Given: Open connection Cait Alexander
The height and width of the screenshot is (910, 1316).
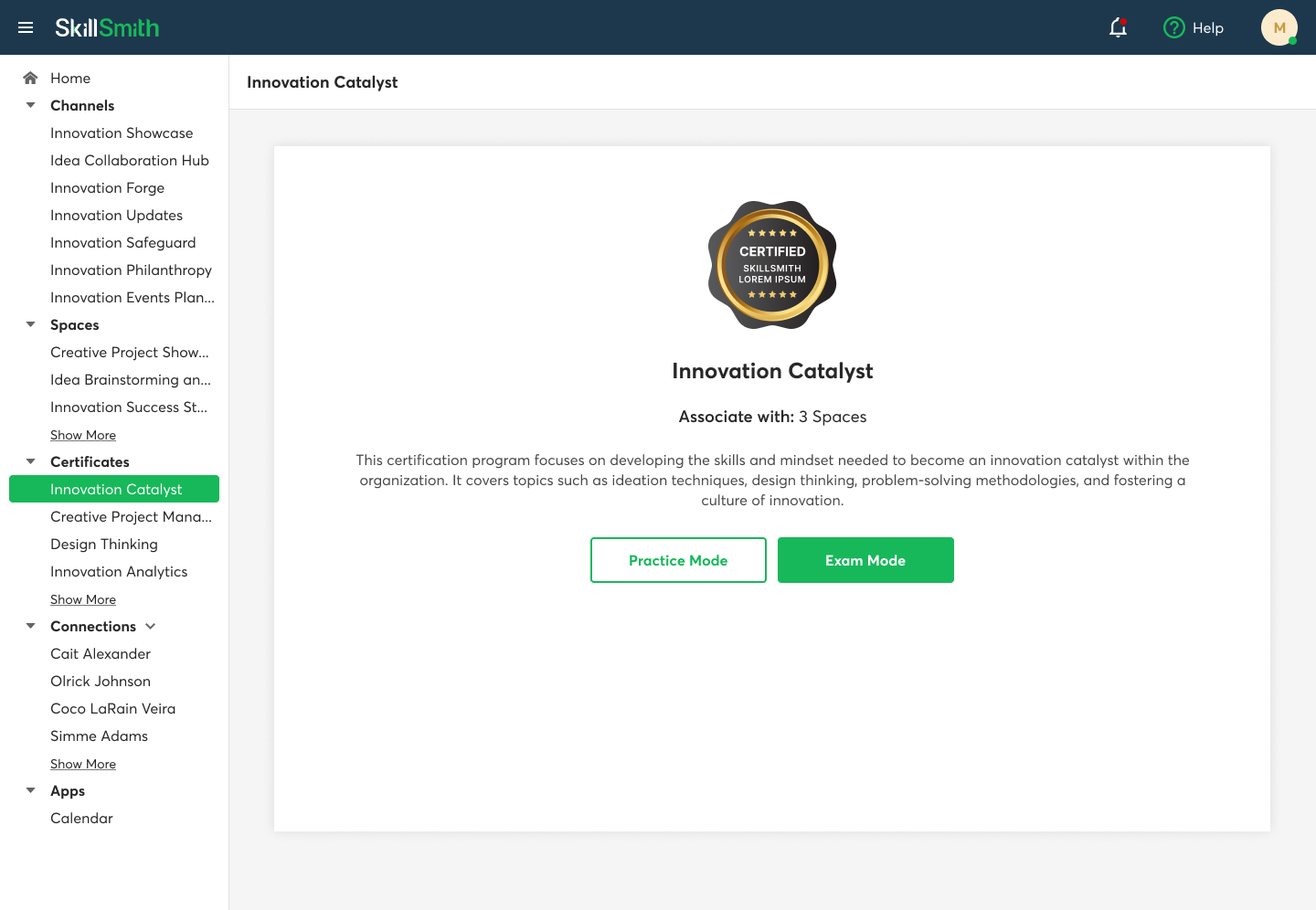Looking at the screenshot, I should point(101,653).
